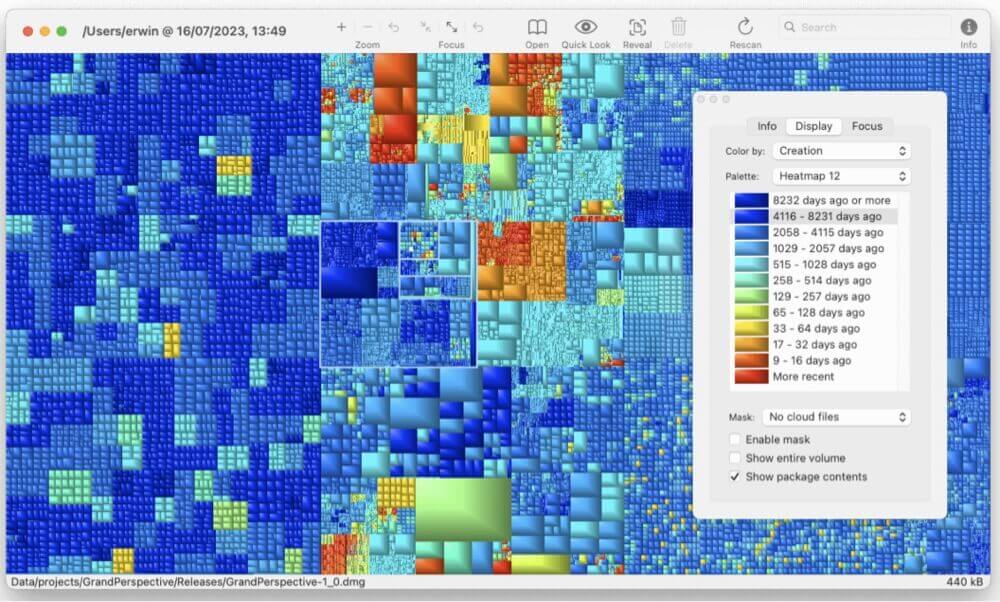Enable the mask checkbox
This screenshot has width=1000, height=602.
pos(735,439)
